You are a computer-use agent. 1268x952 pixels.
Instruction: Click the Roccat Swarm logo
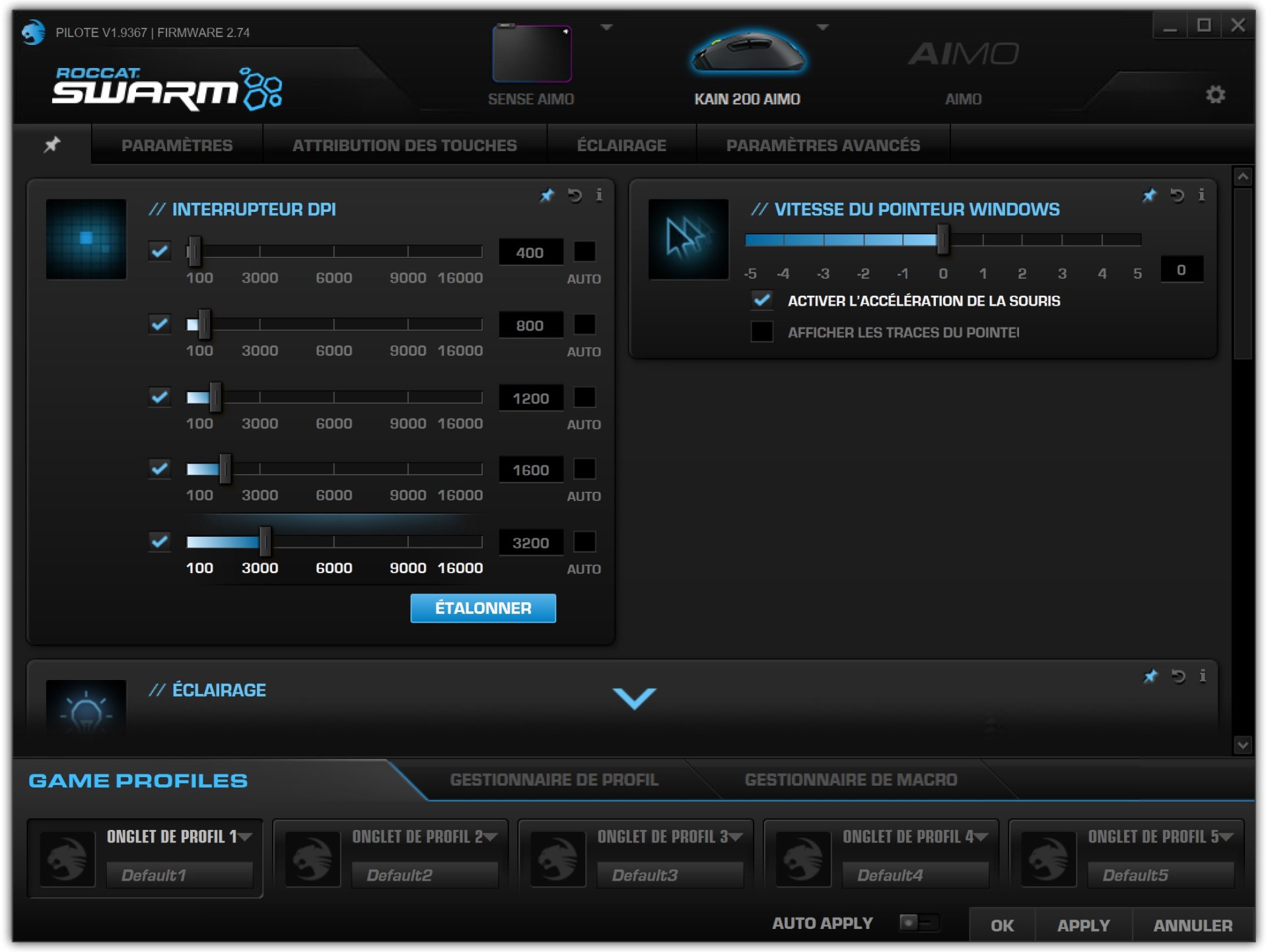[166, 88]
